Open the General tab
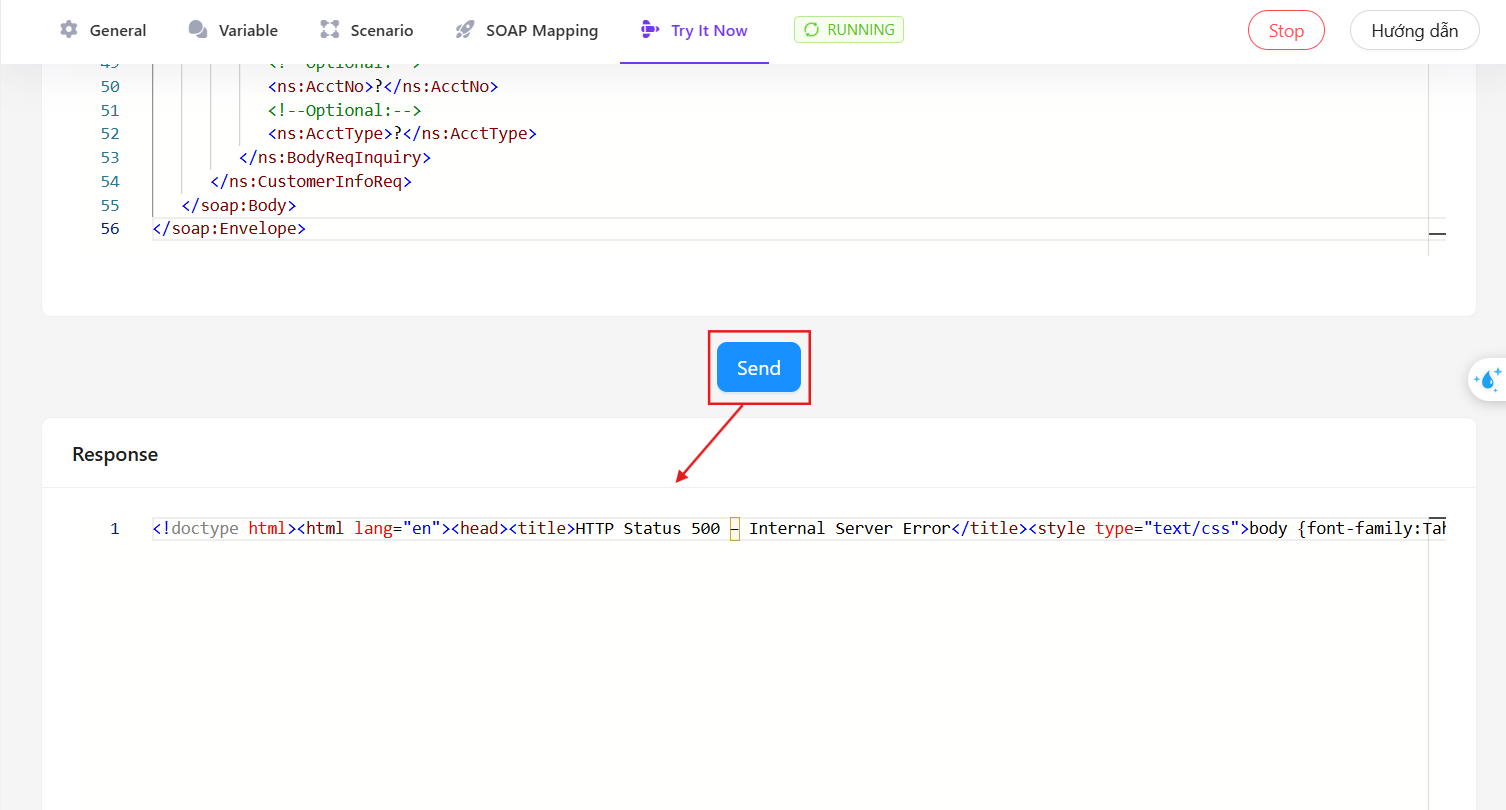The height and width of the screenshot is (810, 1506). (x=103, y=30)
